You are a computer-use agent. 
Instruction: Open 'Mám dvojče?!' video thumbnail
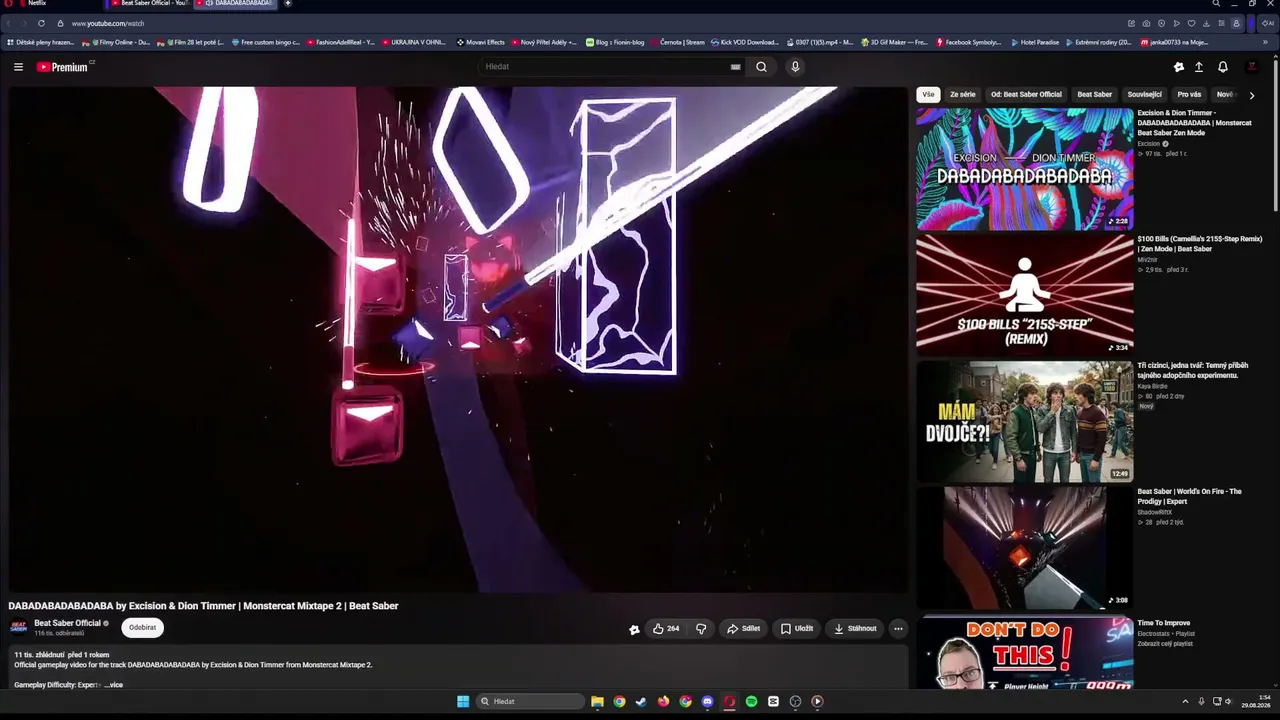point(1025,422)
